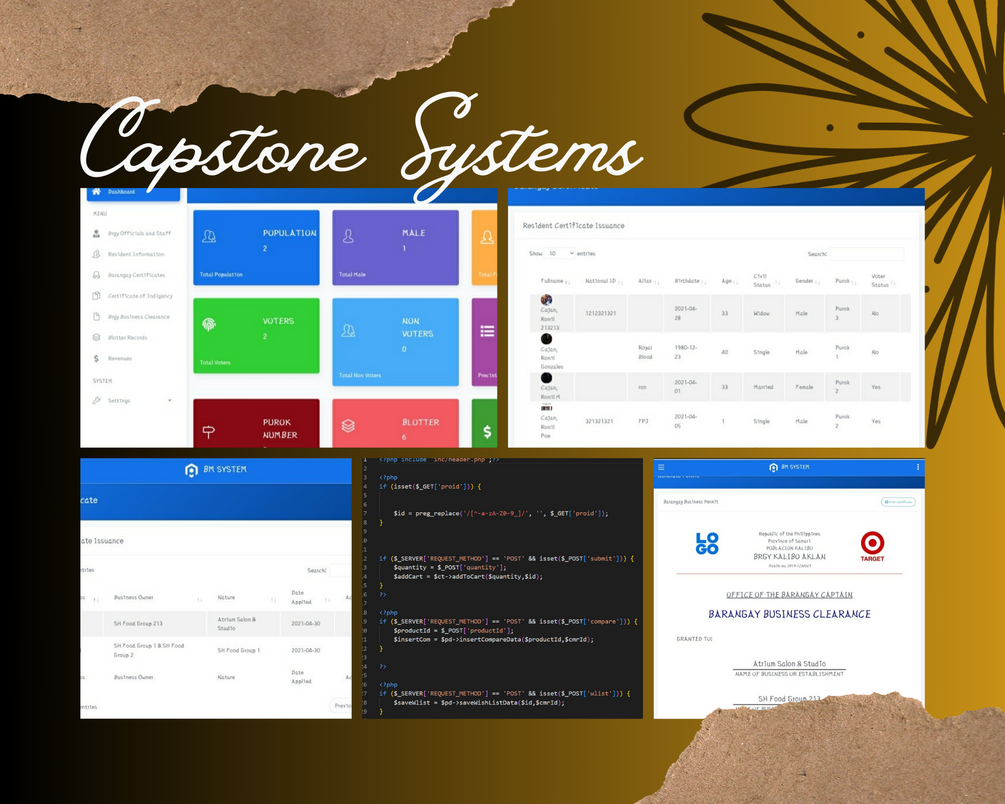The height and width of the screenshot is (804, 1005).
Task: Open Blotter Records in the sidebar
Action: pos(128,338)
